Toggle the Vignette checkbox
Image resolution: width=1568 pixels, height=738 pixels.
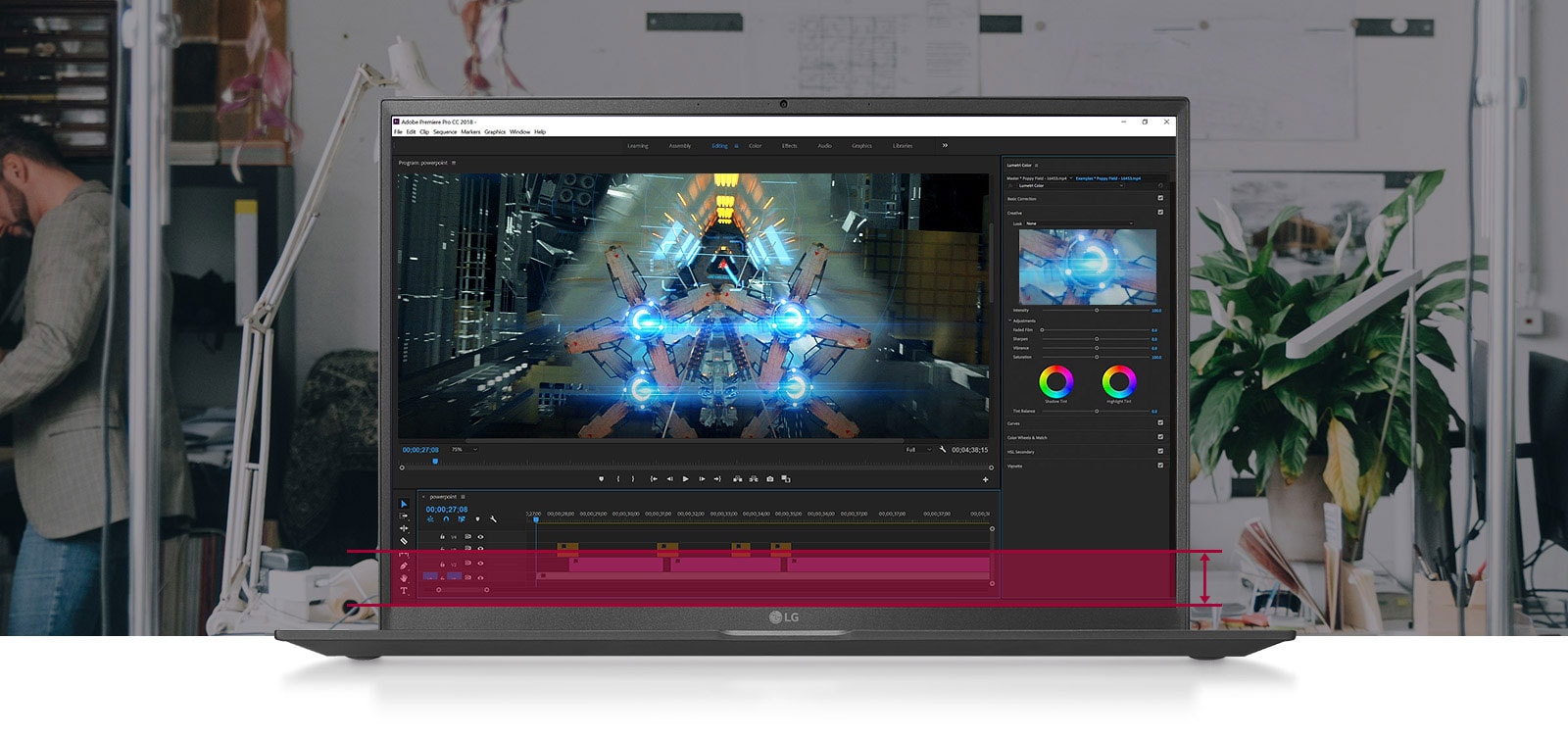point(1160,466)
